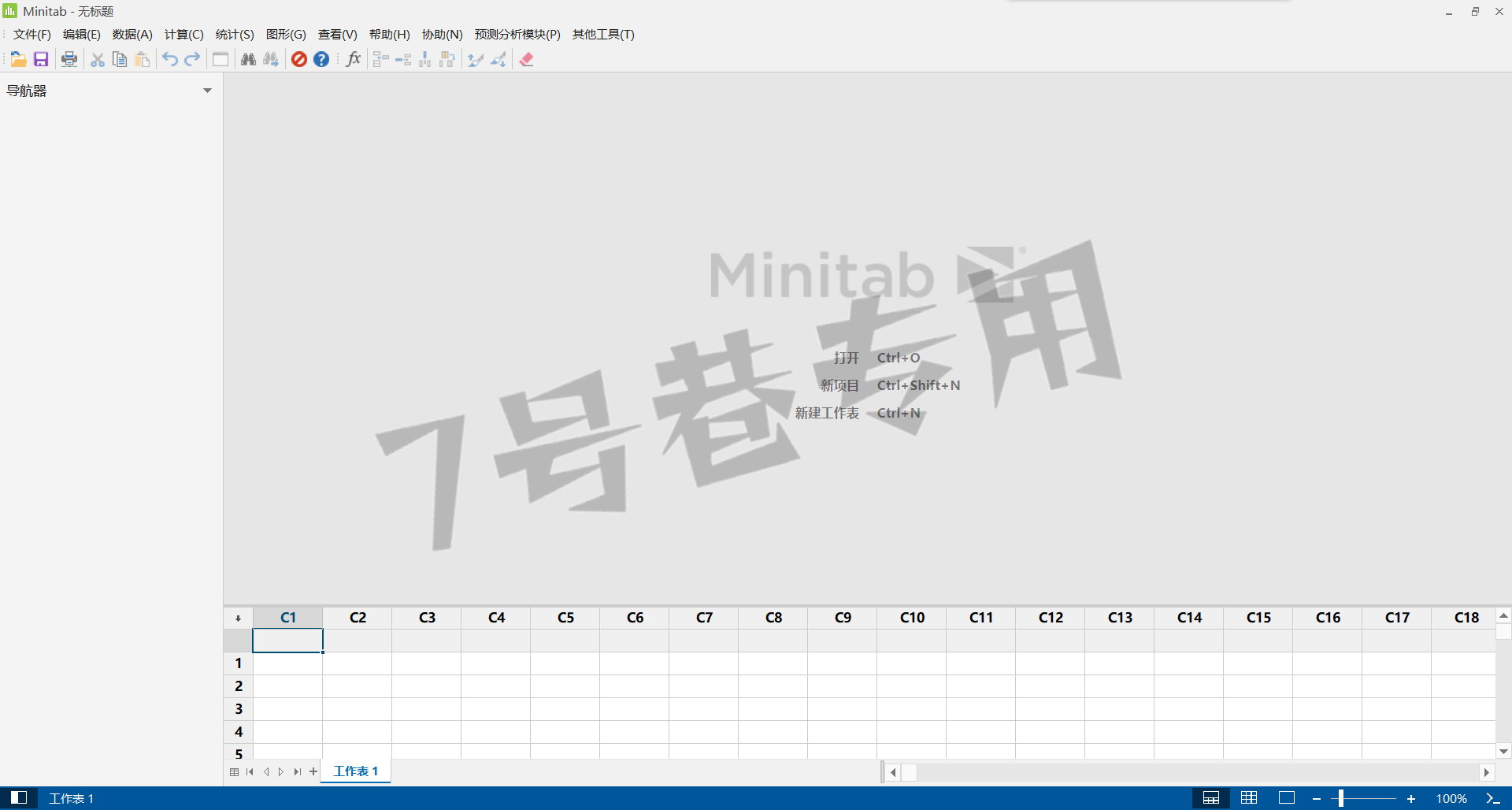Open the command line status bar icon
This screenshot has width=1512, height=810.
pyautogui.click(x=1492, y=798)
